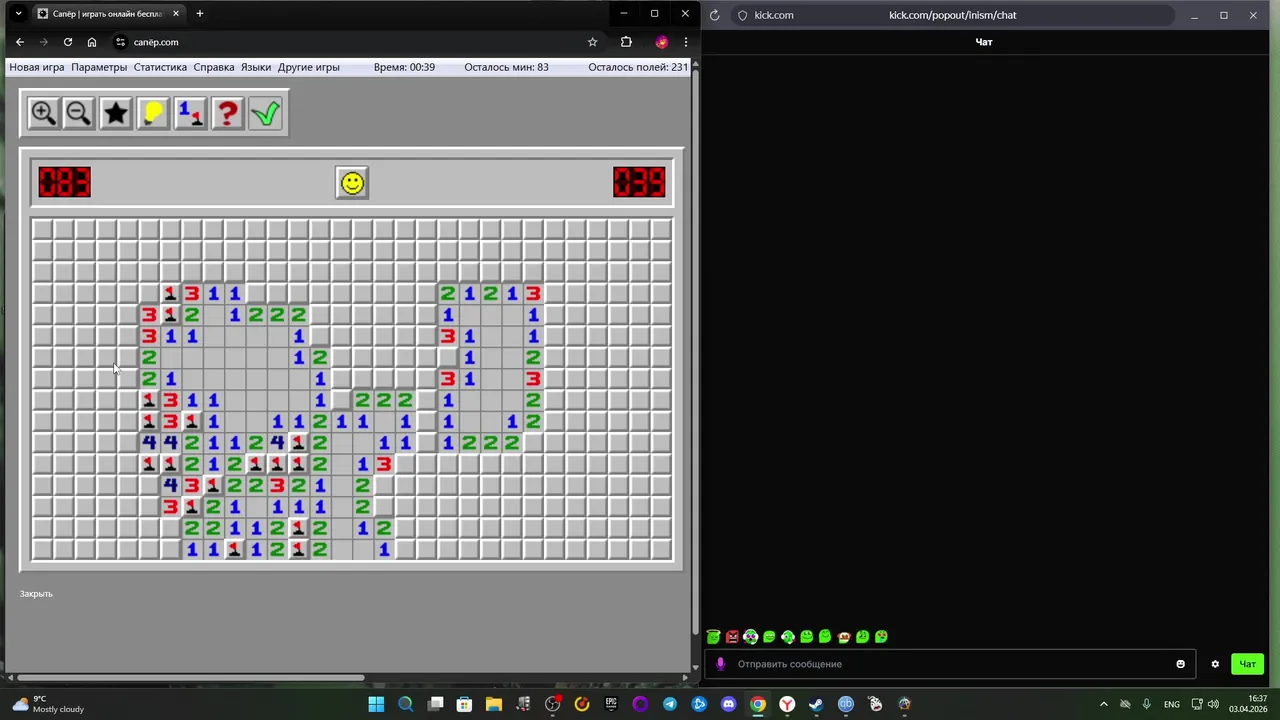Open the Новая игра menu
Image resolution: width=1280 pixels, height=720 pixels.
[x=37, y=67]
